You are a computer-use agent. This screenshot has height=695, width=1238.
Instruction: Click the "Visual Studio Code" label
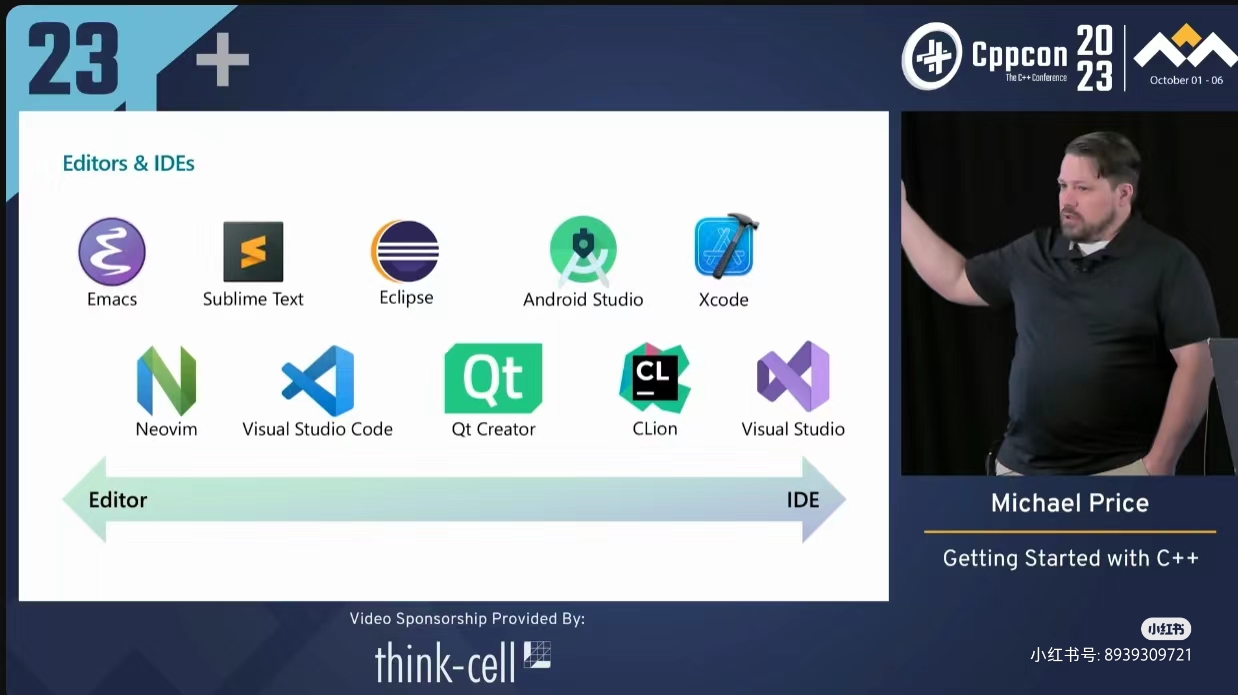[317, 429]
